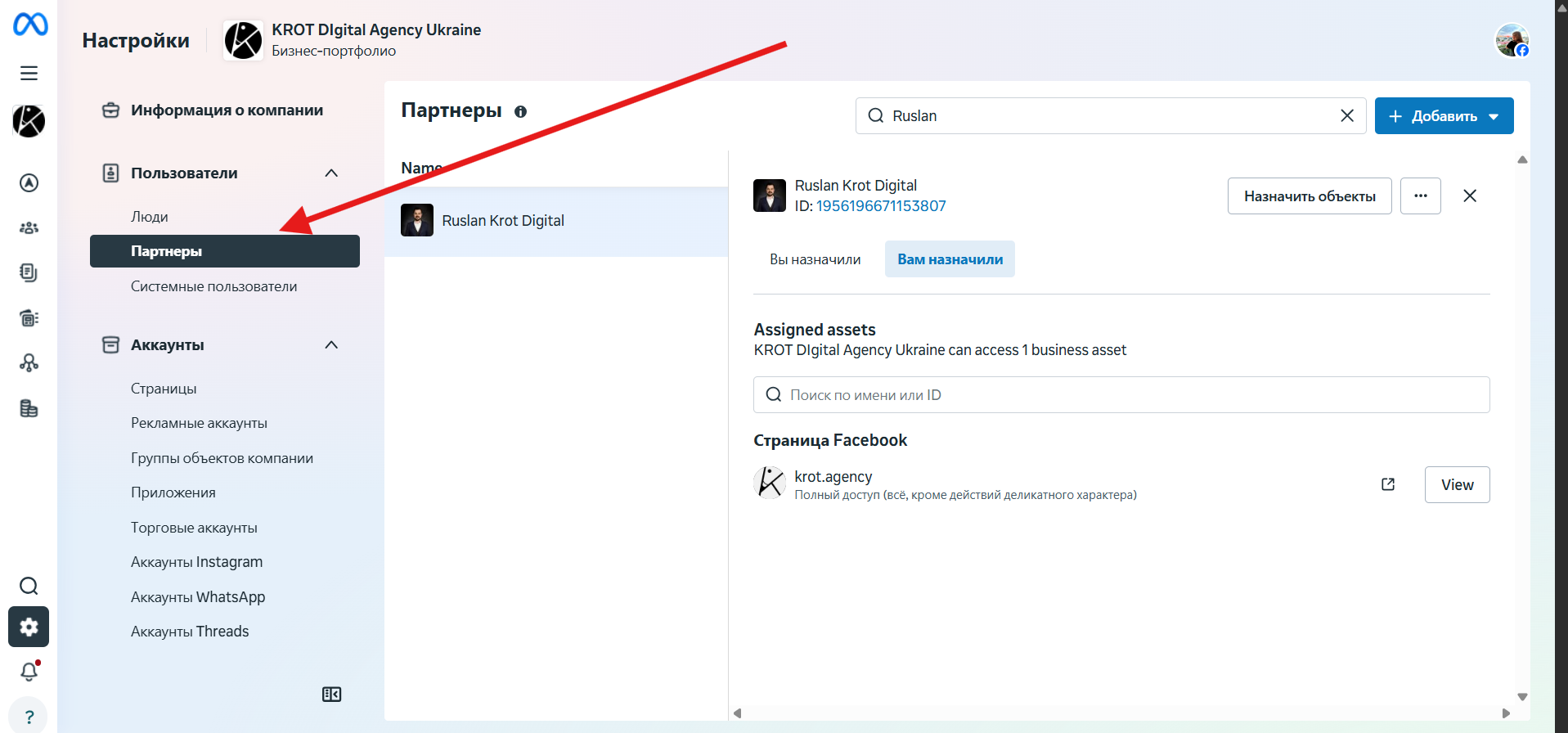
Task: Open the hamburger menu in left rail
Action: (29, 73)
